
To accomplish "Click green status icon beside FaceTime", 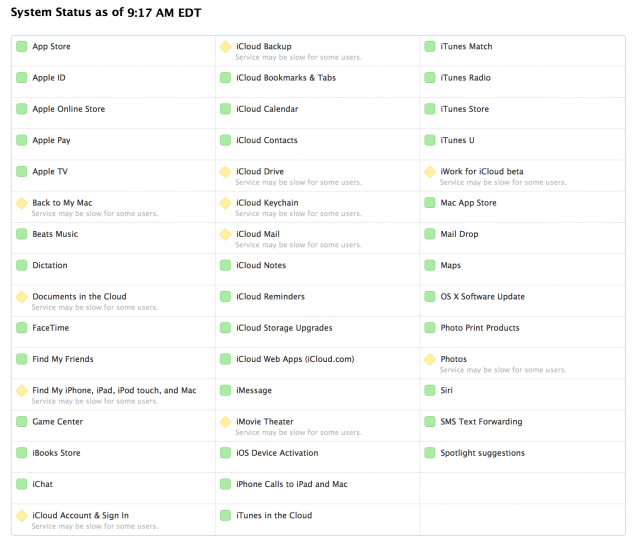I will pos(22,328).
